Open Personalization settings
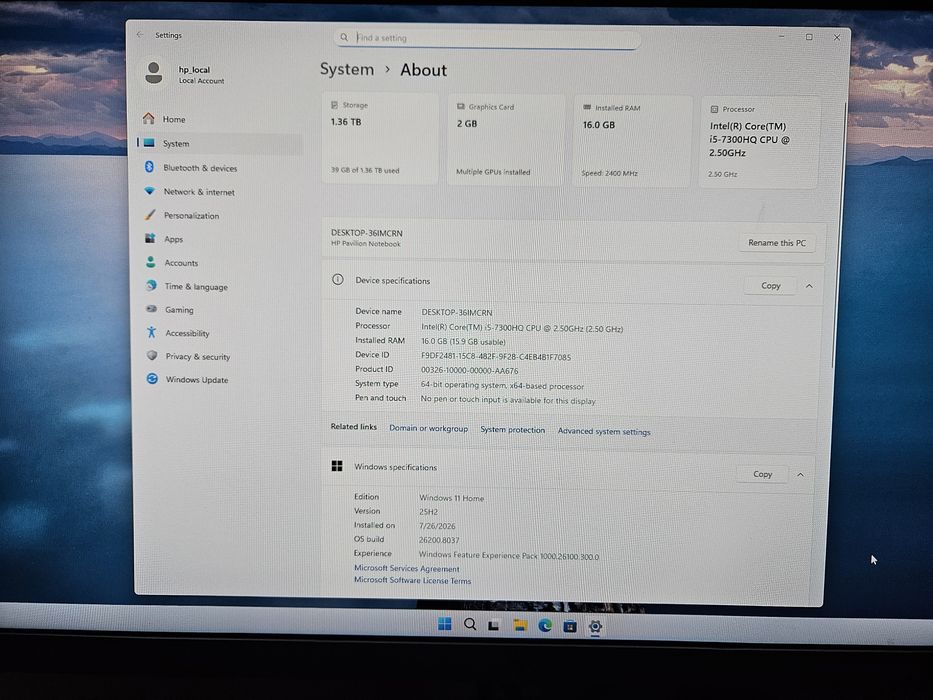The height and width of the screenshot is (700, 933). point(219,215)
